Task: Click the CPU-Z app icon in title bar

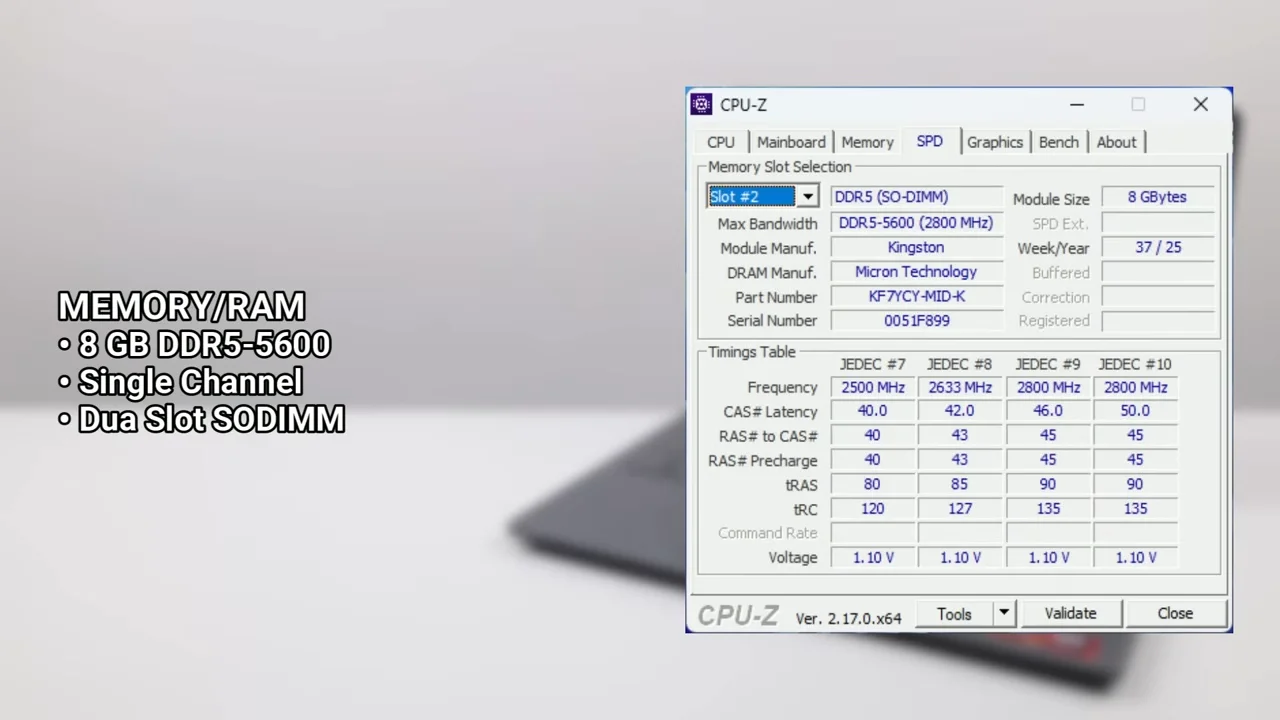Action: 701,104
